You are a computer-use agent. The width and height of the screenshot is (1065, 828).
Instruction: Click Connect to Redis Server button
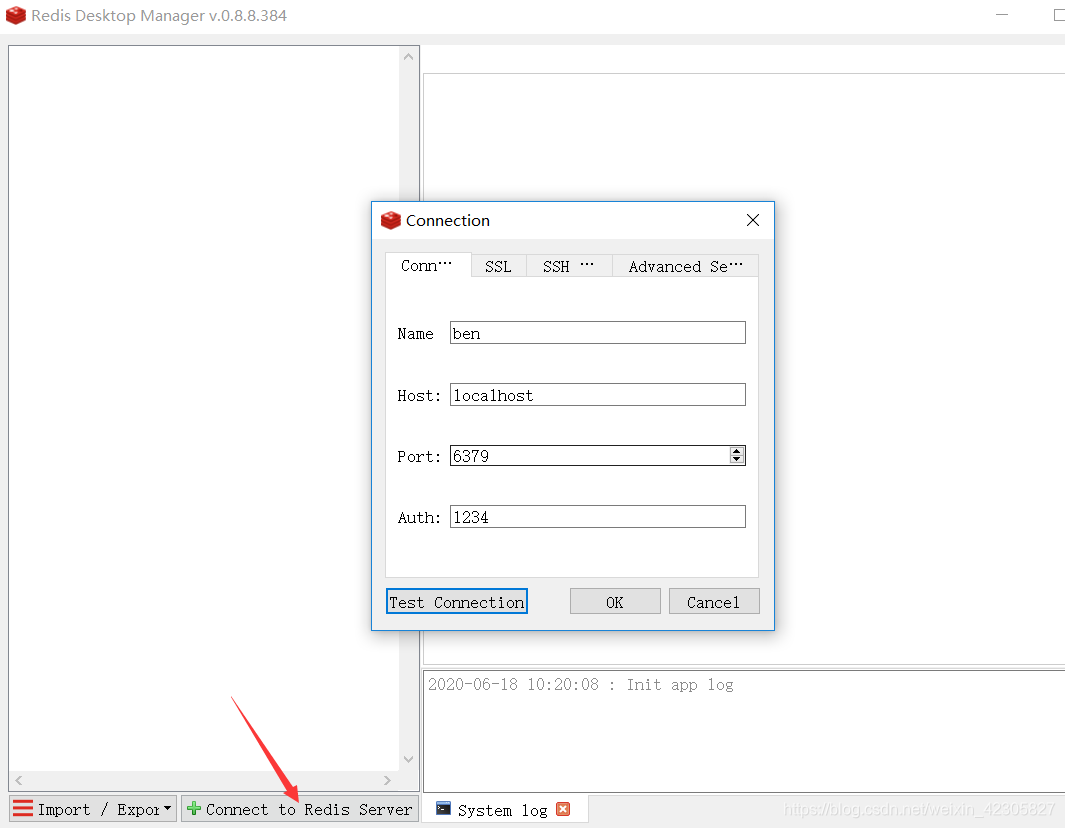point(300,809)
